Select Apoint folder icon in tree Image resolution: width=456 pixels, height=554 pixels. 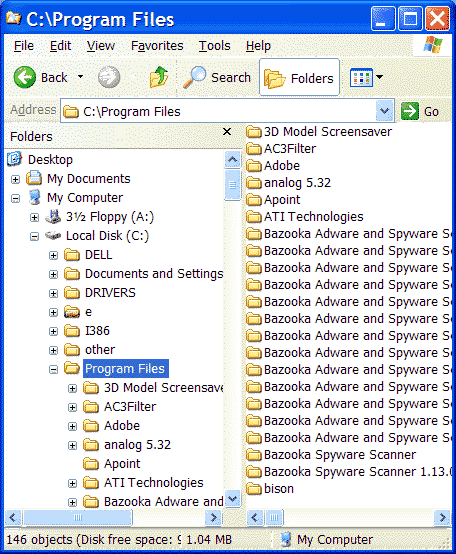[91, 463]
